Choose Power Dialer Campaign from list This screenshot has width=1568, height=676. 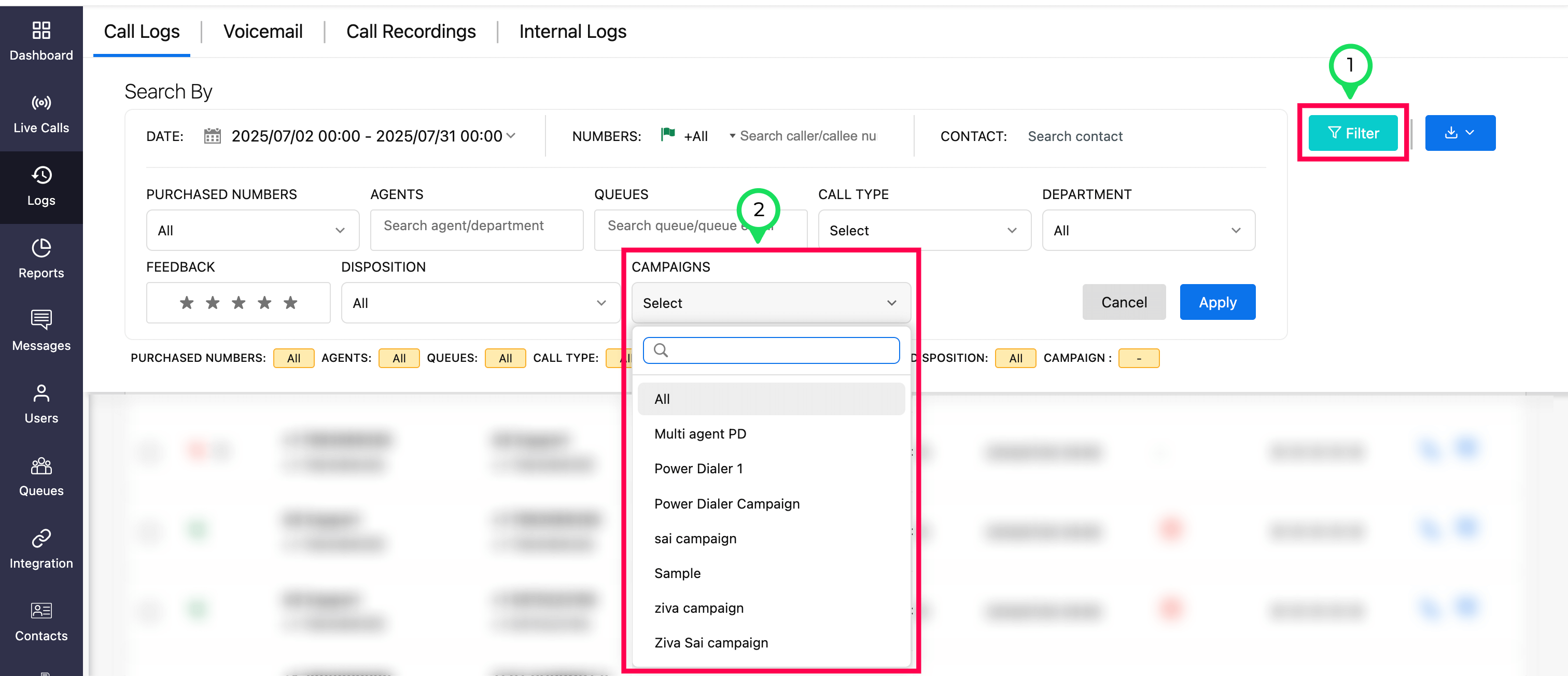tap(726, 504)
